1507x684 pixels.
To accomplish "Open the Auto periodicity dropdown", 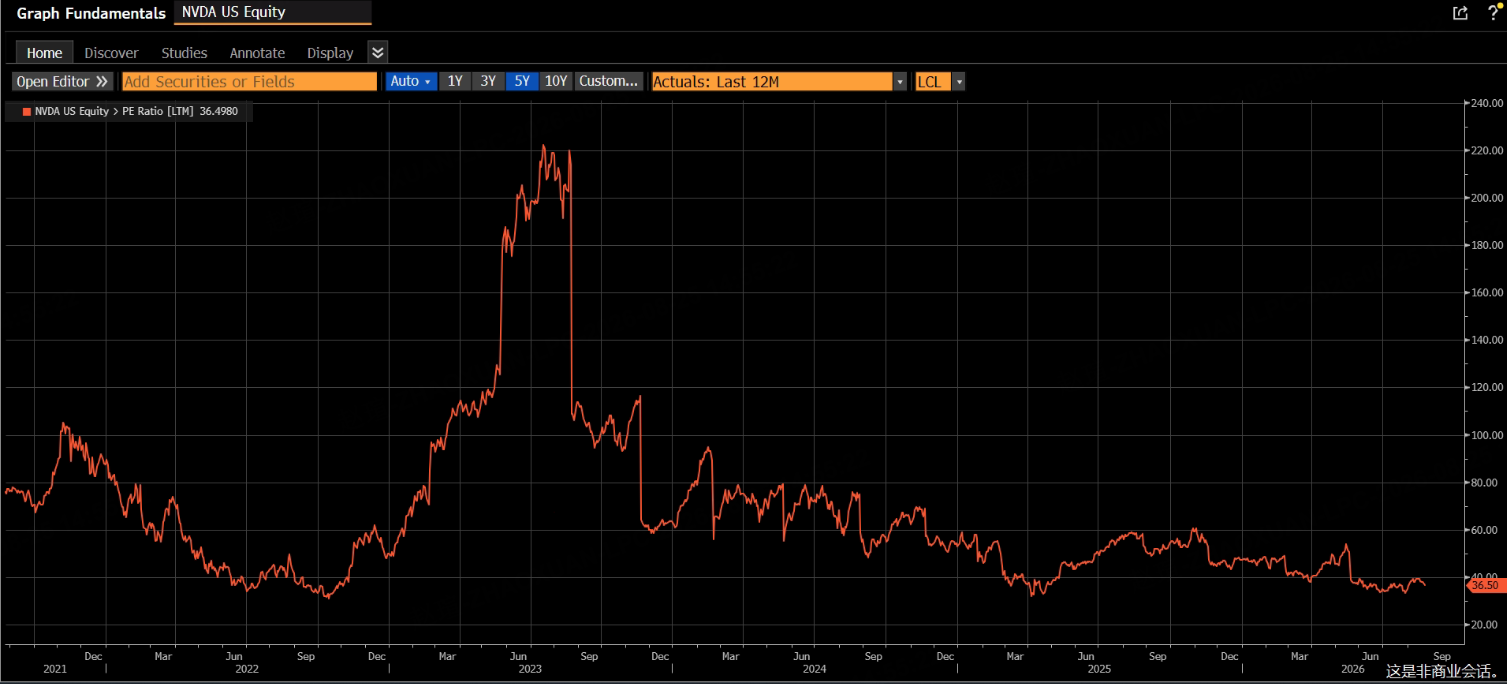I will click(x=411, y=81).
